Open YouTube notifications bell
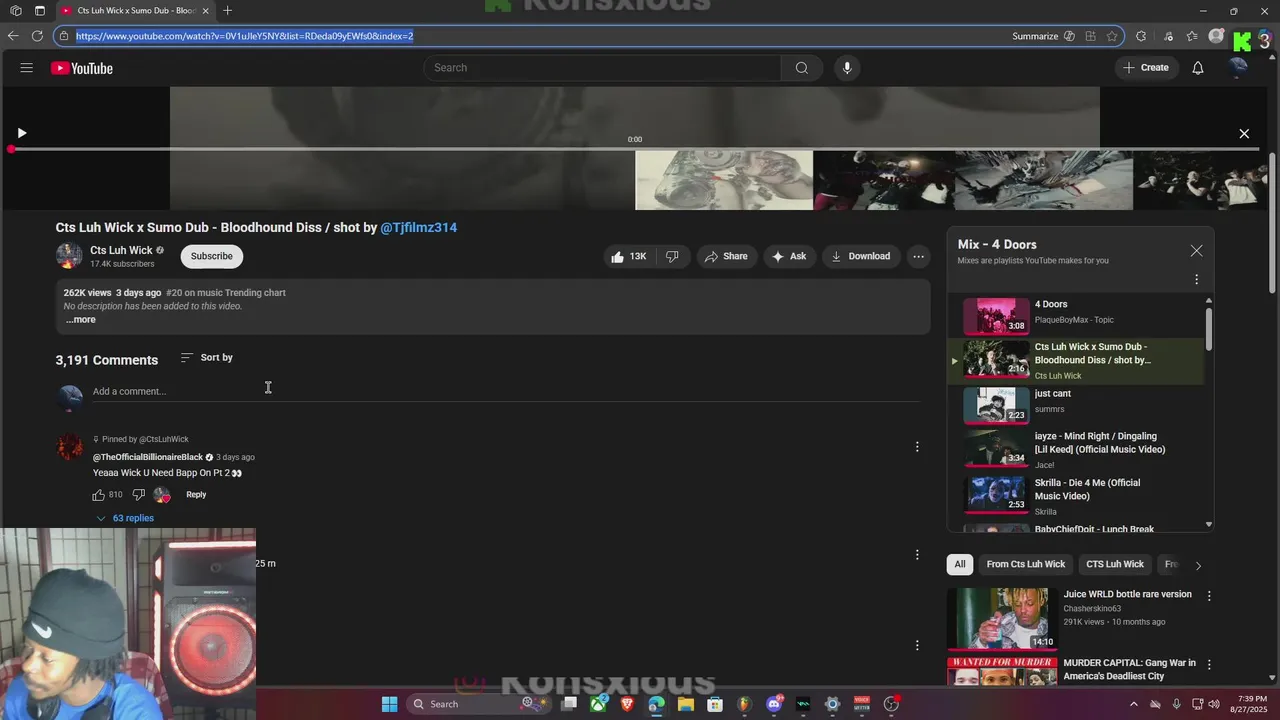The height and width of the screenshot is (720, 1280). pos(1198,68)
